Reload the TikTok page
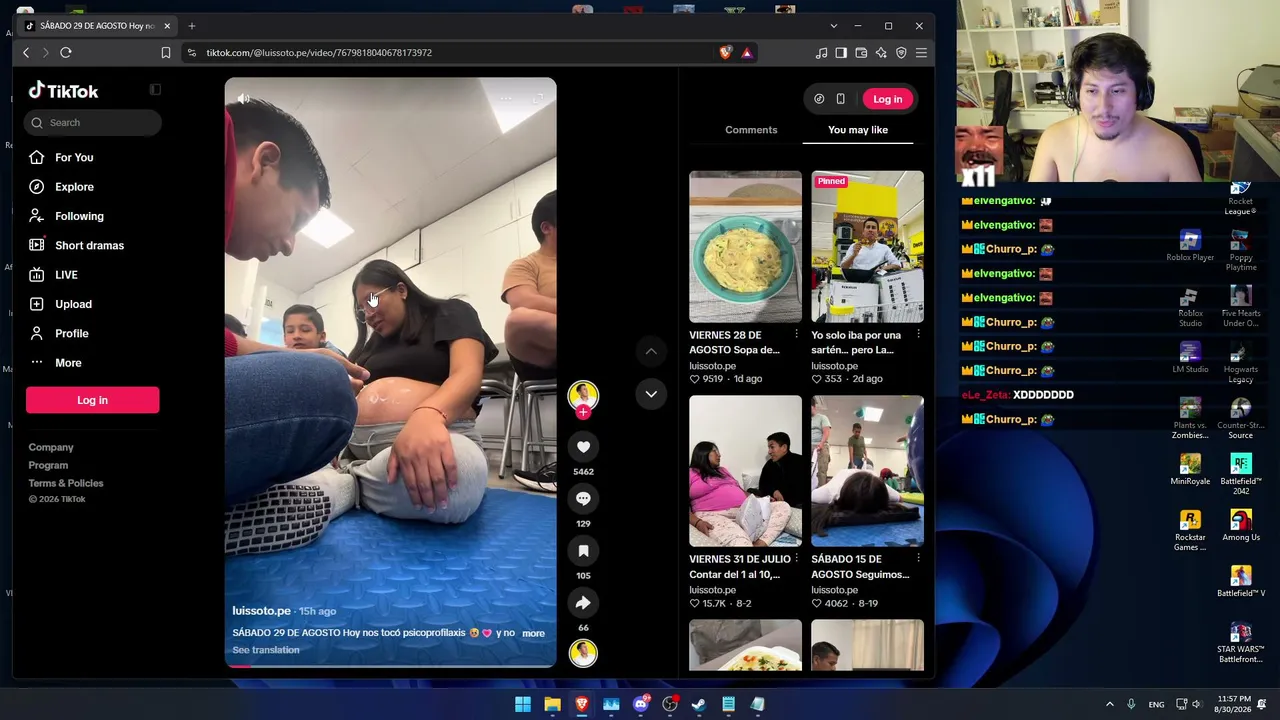The height and width of the screenshot is (720, 1280). (x=66, y=53)
